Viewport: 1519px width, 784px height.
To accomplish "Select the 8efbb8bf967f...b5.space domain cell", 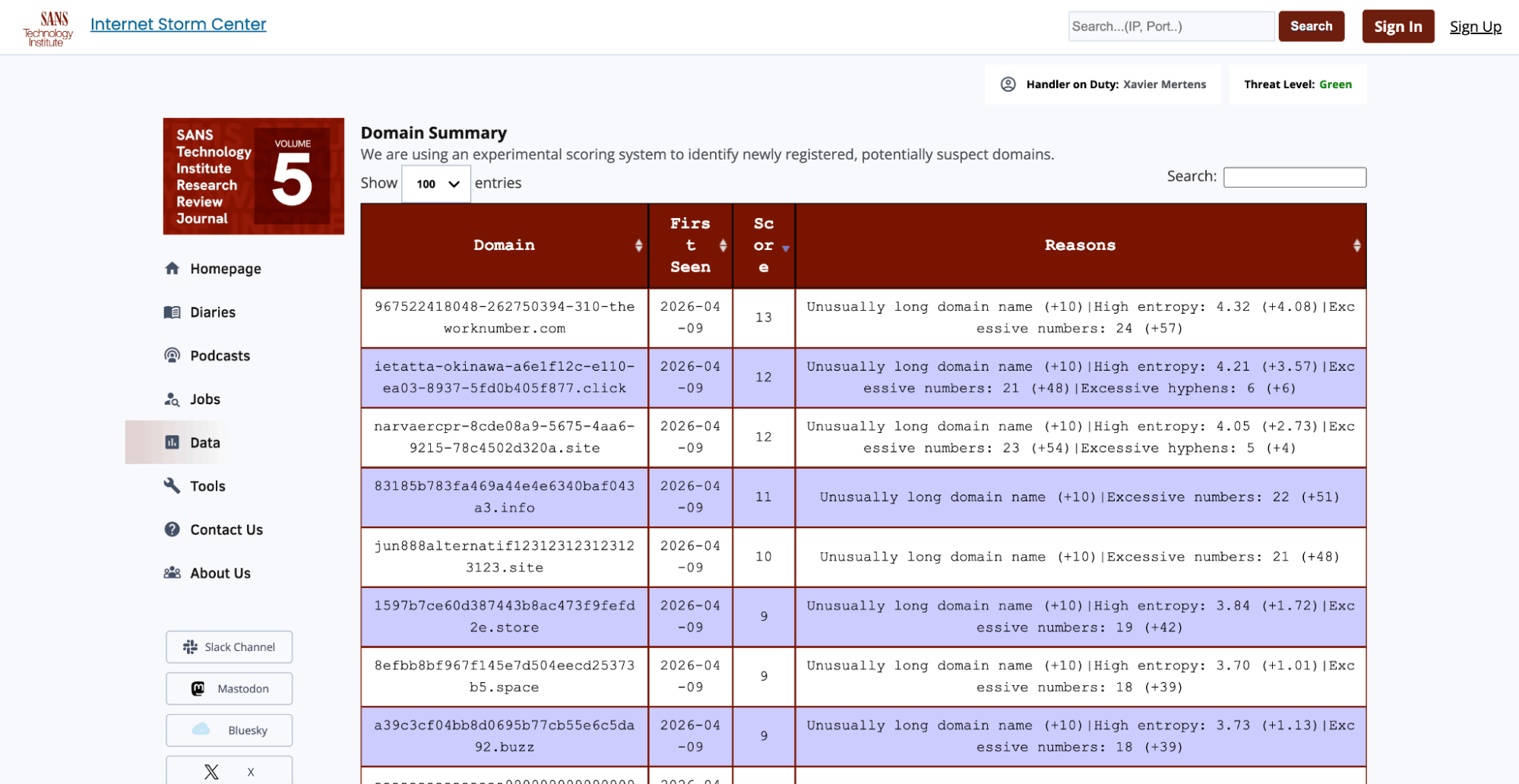I will tap(505, 676).
